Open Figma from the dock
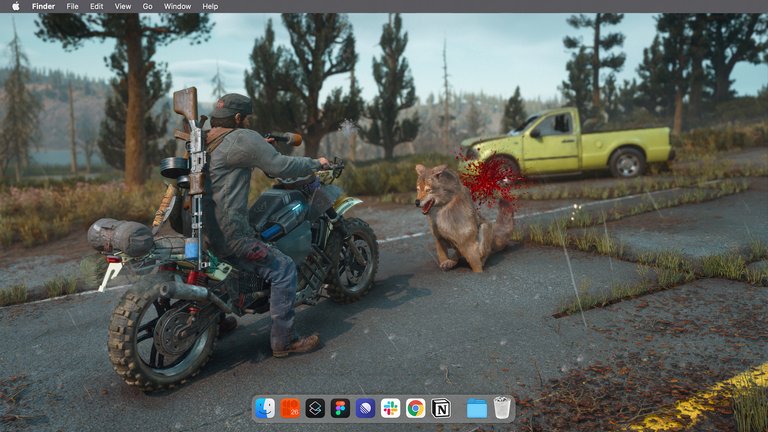The width and height of the screenshot is (768, 432). (x=340, y=408)
